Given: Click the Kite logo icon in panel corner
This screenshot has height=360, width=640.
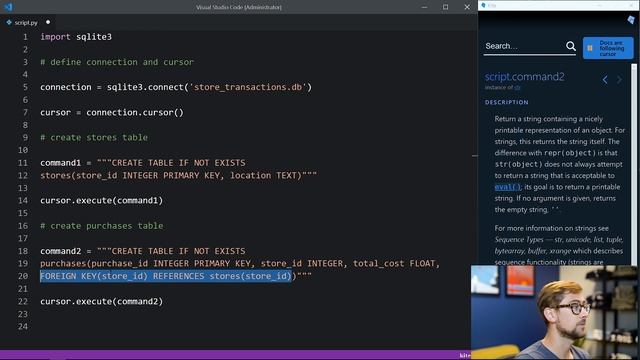Looking at the screenshot, I should [631, 20].
